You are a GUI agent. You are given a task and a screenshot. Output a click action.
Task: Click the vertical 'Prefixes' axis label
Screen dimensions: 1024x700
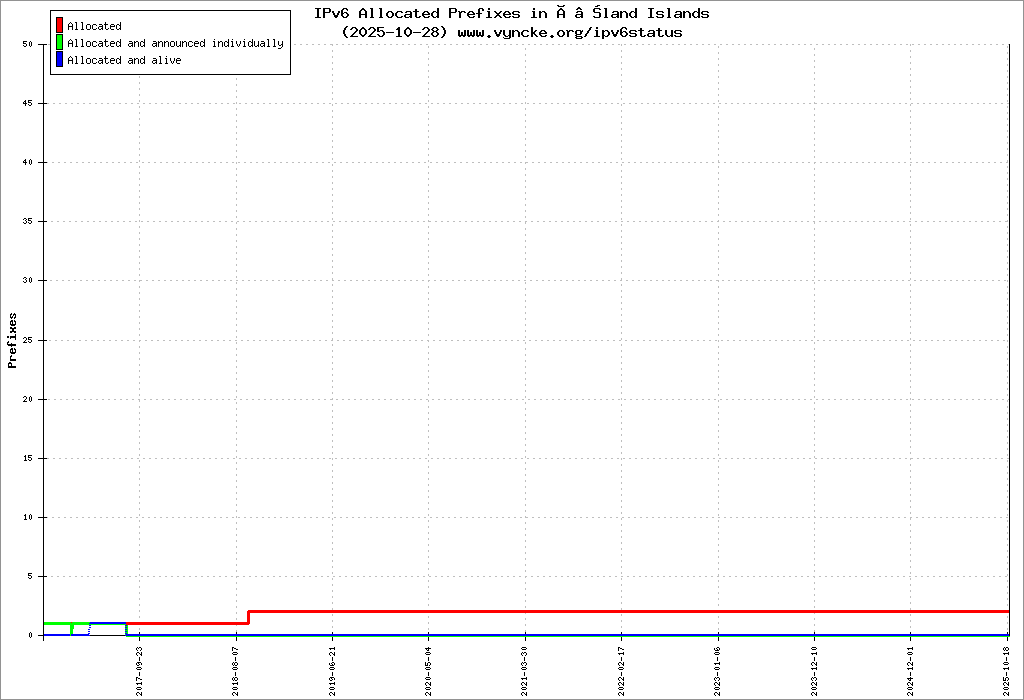click(13, 340)
